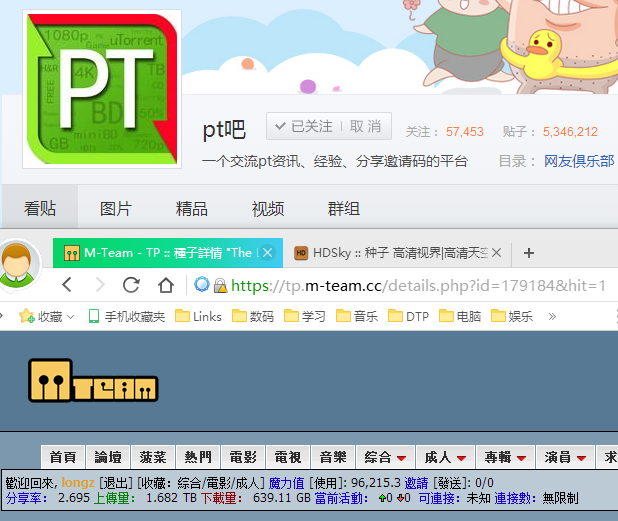Click the 退出 logout link
618x521 pixels.
click(x=116, y=483)
